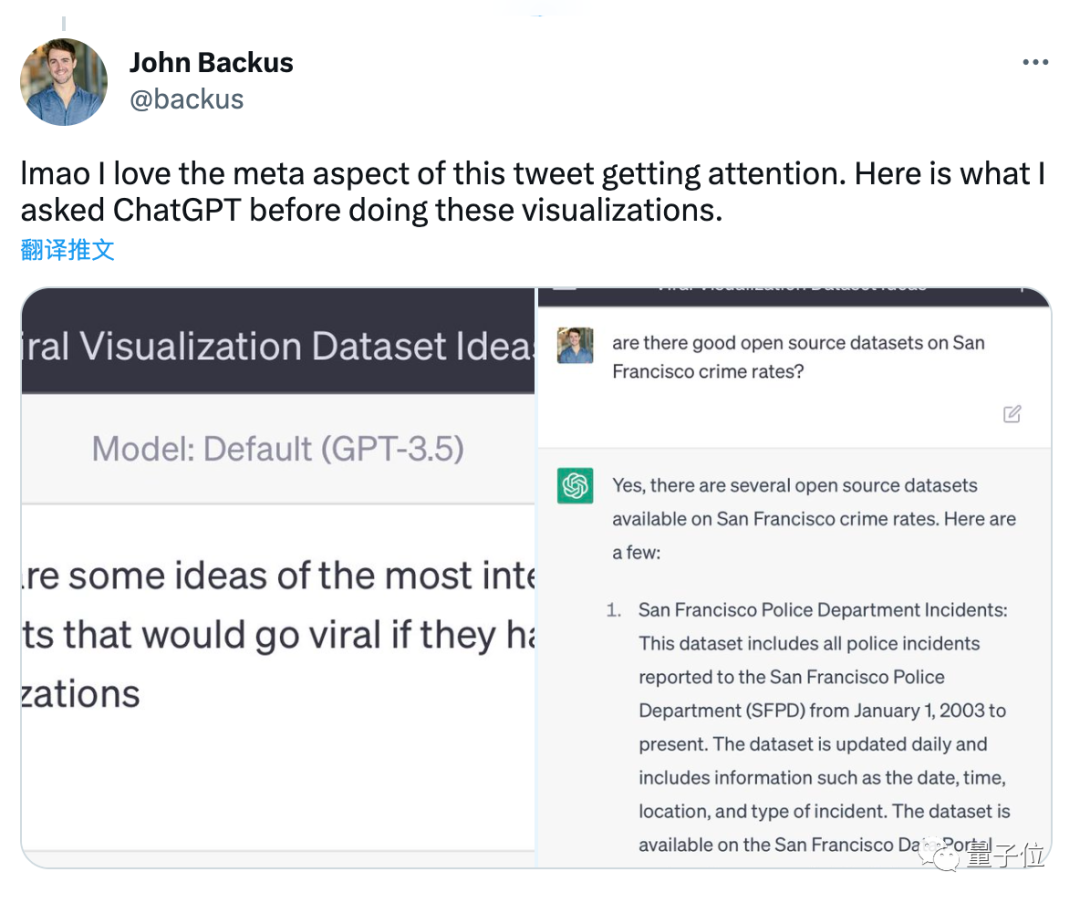Click the 翻译推文 translate tweet link
1080x903 pixels.
[68, 249]
